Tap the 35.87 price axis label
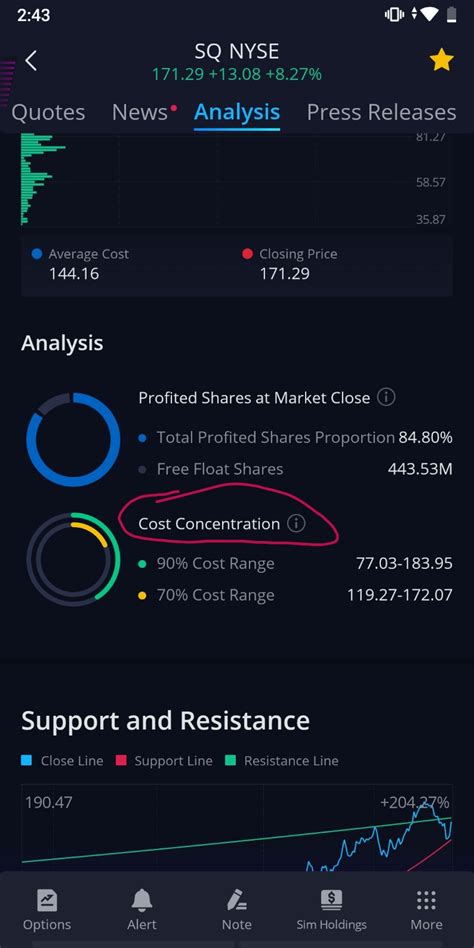Image resolution: width=474 pixels, height=948 pixels. pos(431,219)
